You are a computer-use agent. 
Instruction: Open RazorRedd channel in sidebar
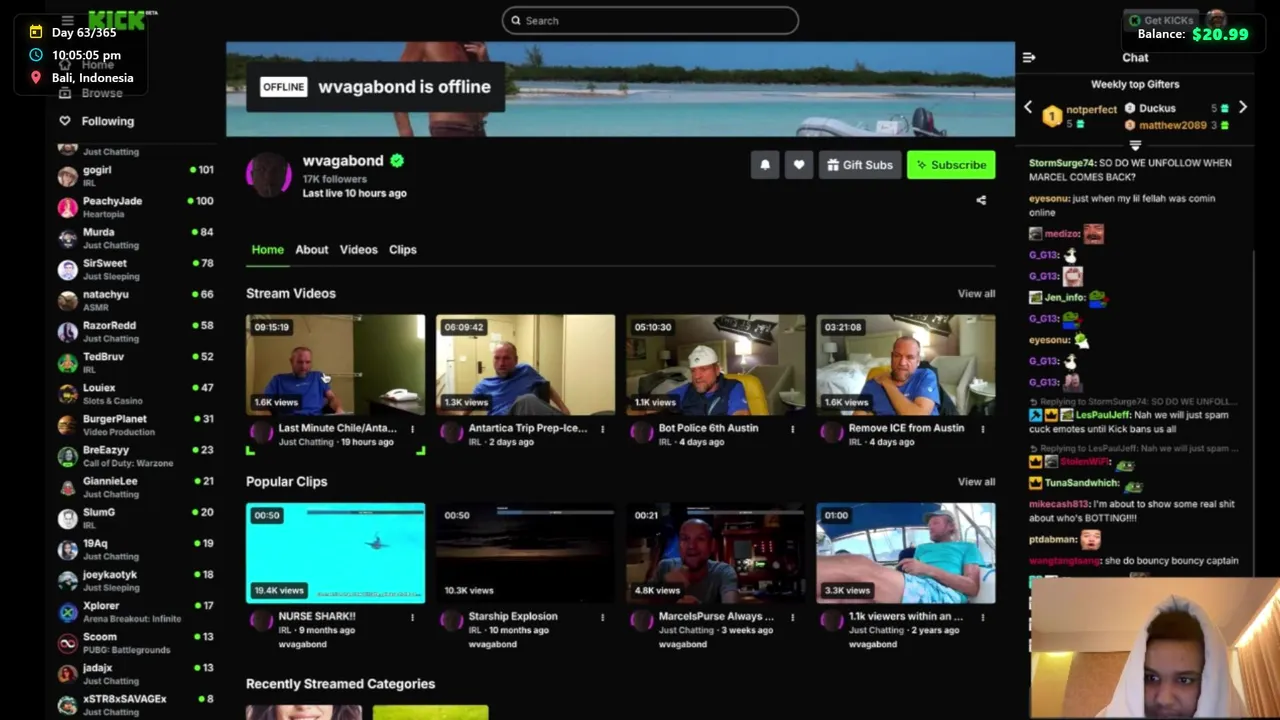(135, 331)
